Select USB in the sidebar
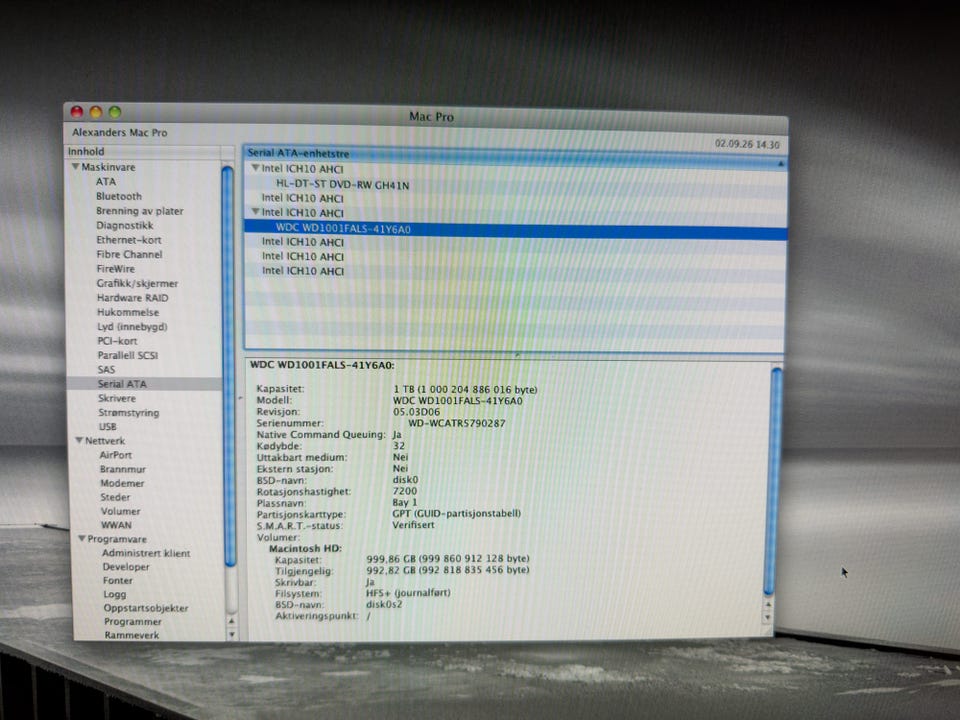960x720 pixels. pos(108,427)
